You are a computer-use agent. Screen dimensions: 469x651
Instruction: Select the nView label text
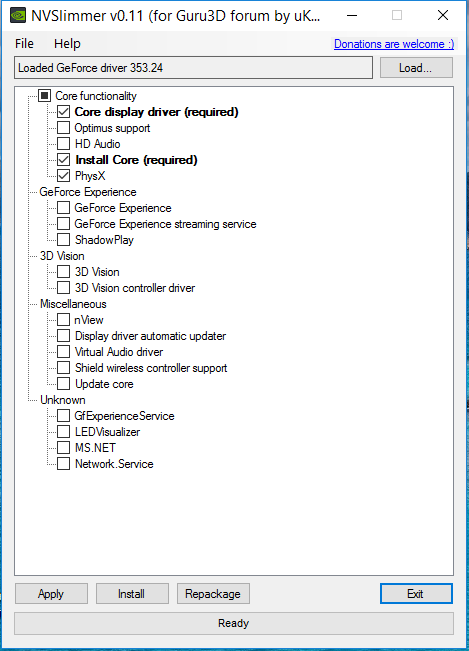(89, 320)
